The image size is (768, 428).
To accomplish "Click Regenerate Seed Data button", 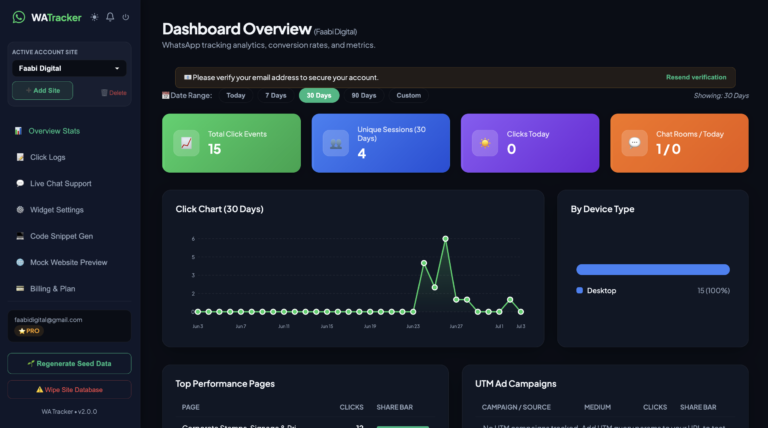I will pos(69,363).
